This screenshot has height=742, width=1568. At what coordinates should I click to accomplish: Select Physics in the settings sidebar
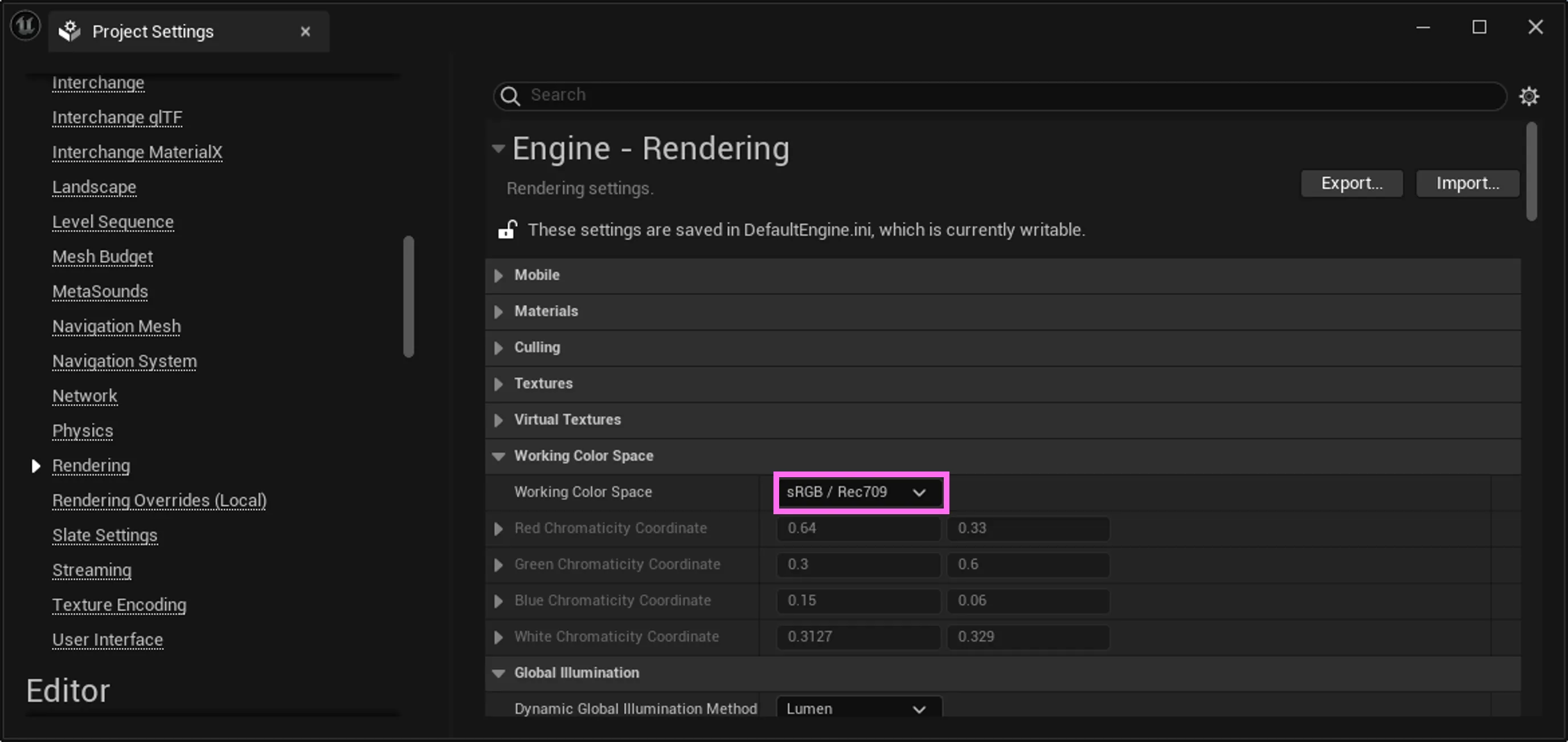82,431
